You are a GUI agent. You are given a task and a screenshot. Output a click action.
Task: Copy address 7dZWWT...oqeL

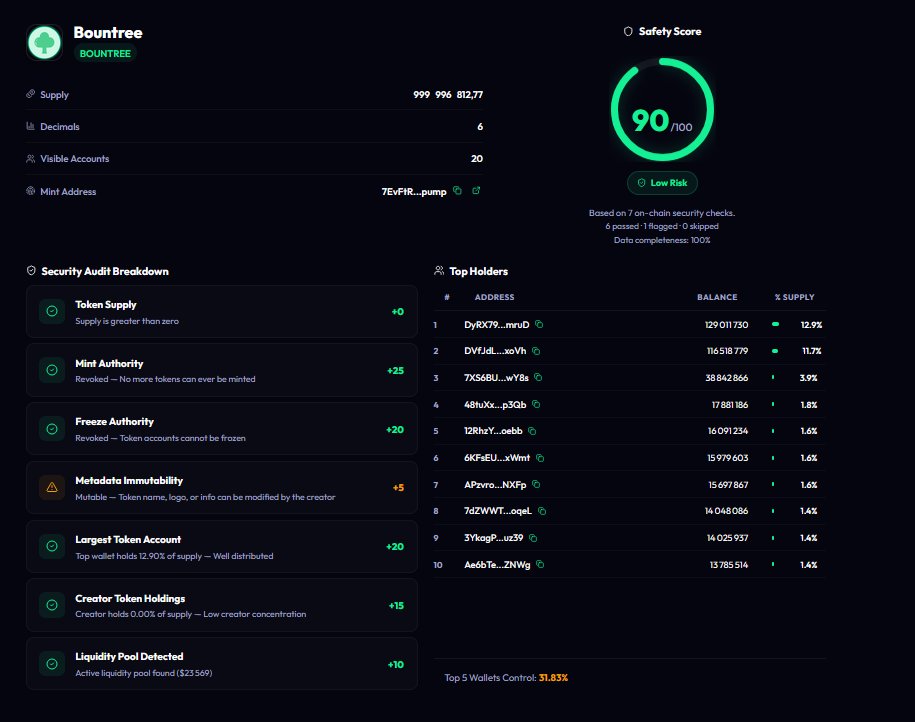(542, 511)
